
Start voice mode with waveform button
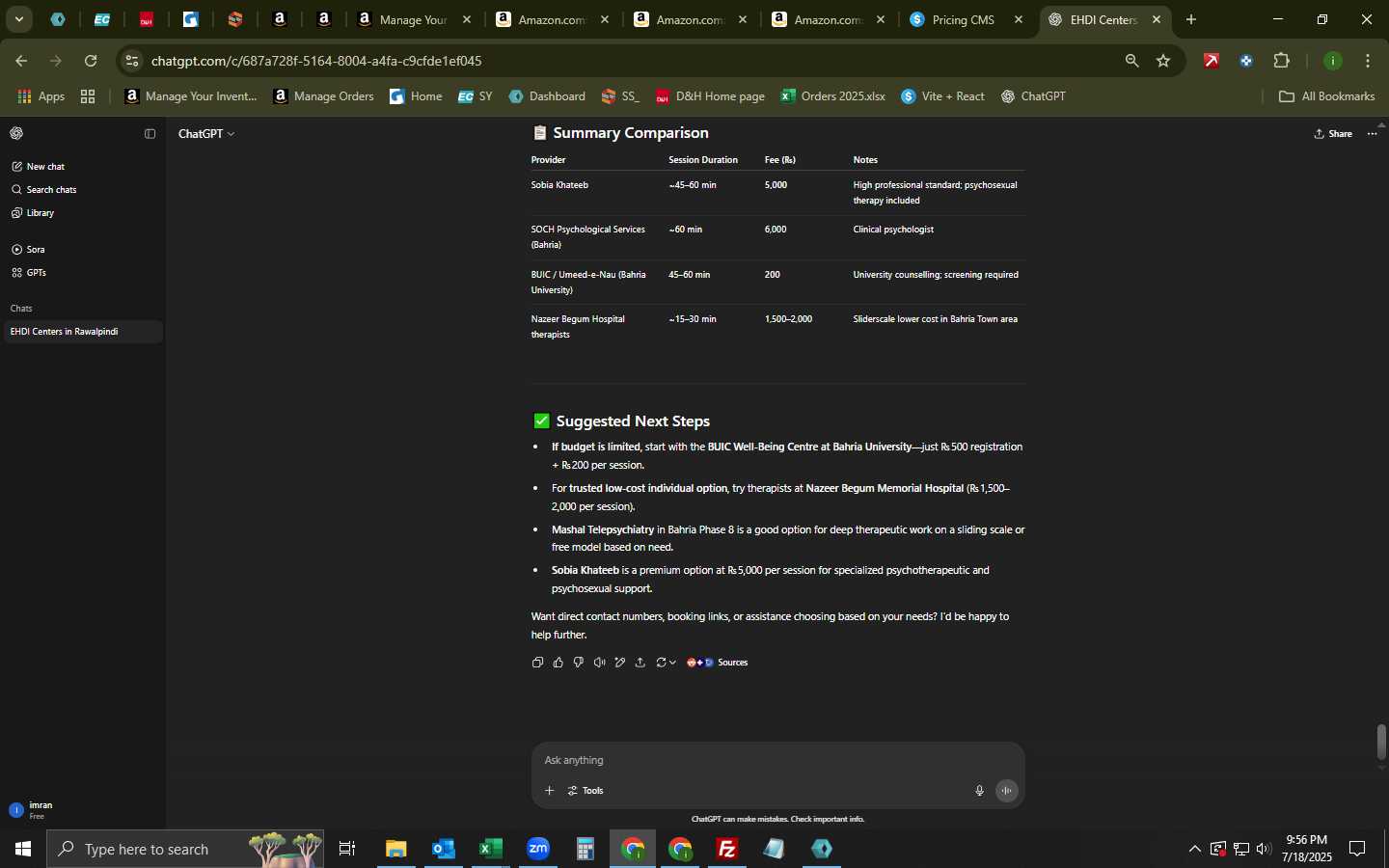tap(1007, 791)
